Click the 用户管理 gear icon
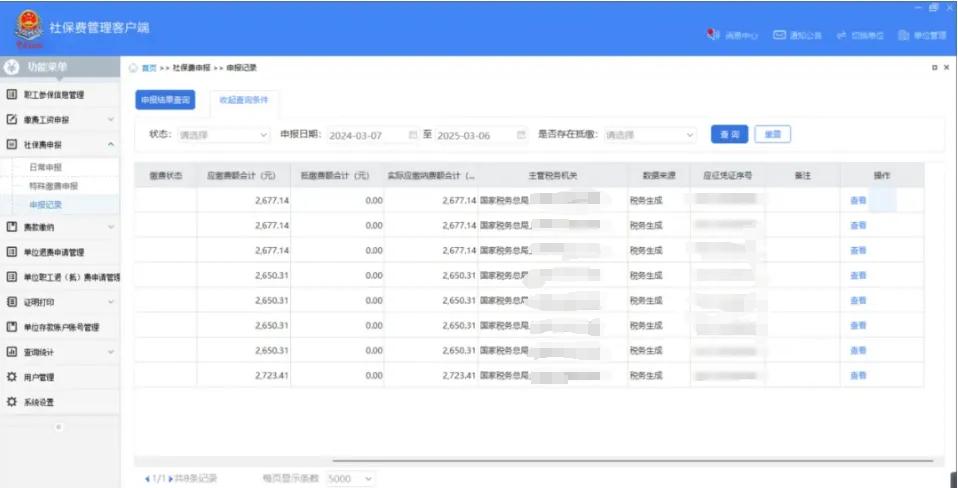This screenshot has height=488, width=958. 12,377
